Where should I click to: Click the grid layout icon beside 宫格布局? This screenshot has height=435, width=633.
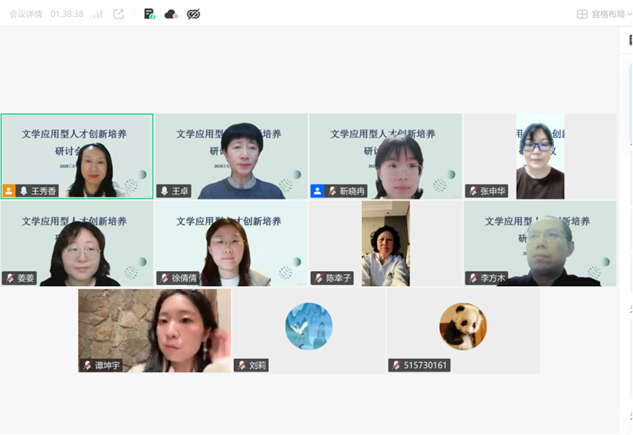tap(582, 14)
